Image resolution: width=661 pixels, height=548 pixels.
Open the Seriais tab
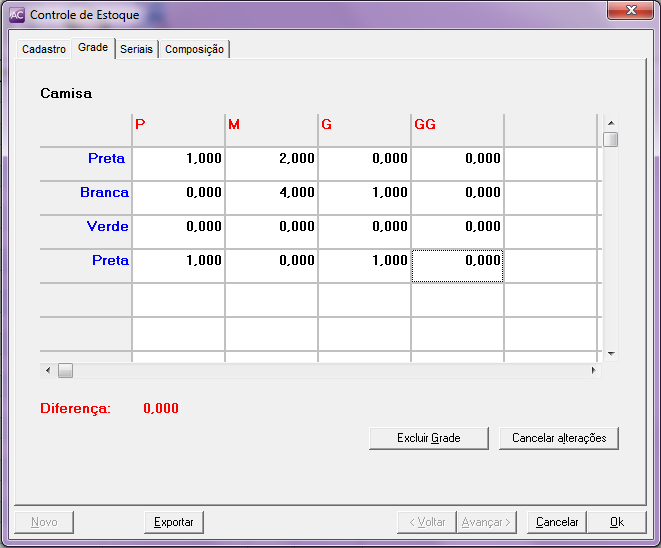click(x=136, y=49)
